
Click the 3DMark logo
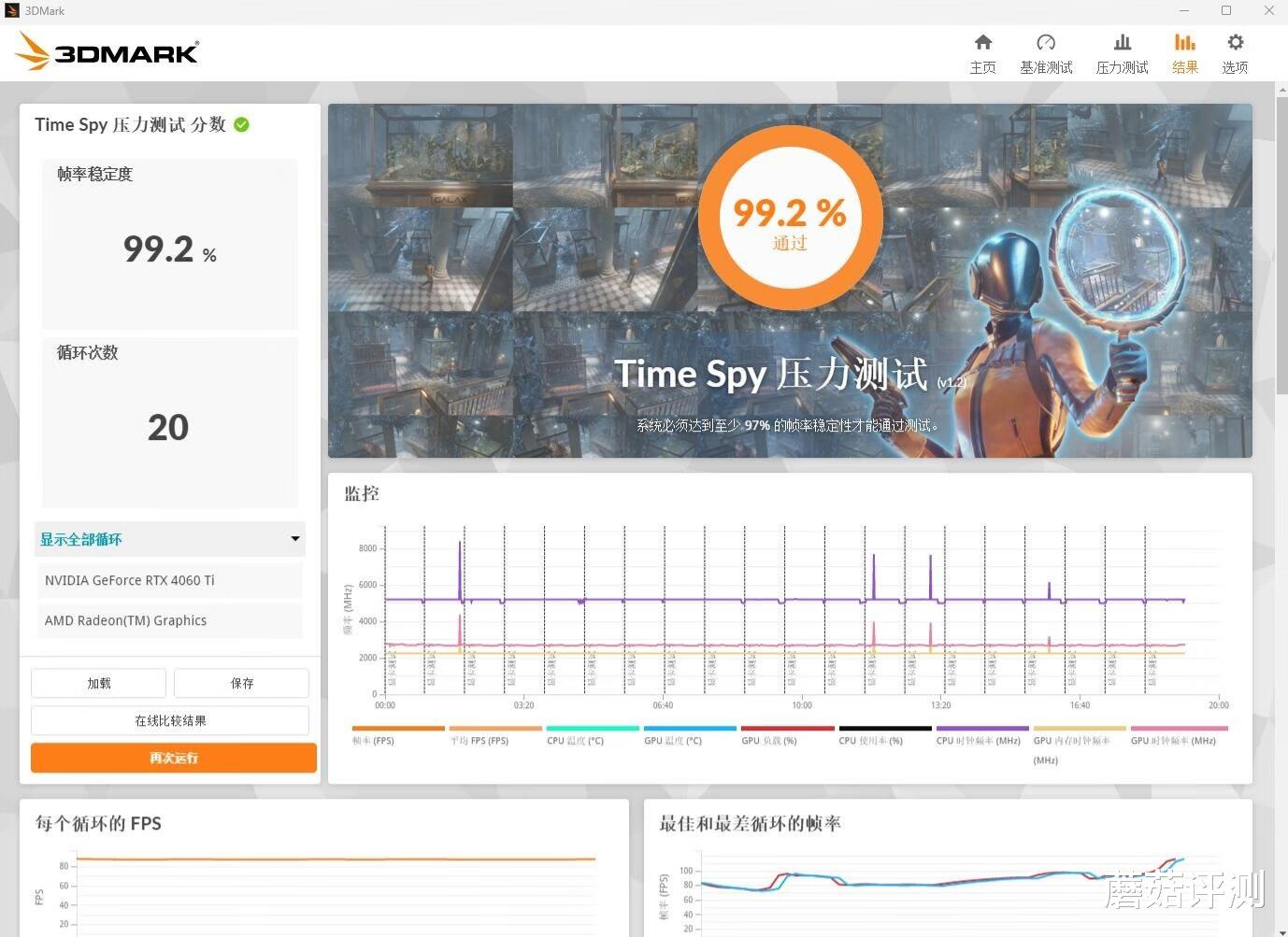[x=106, y=51]
